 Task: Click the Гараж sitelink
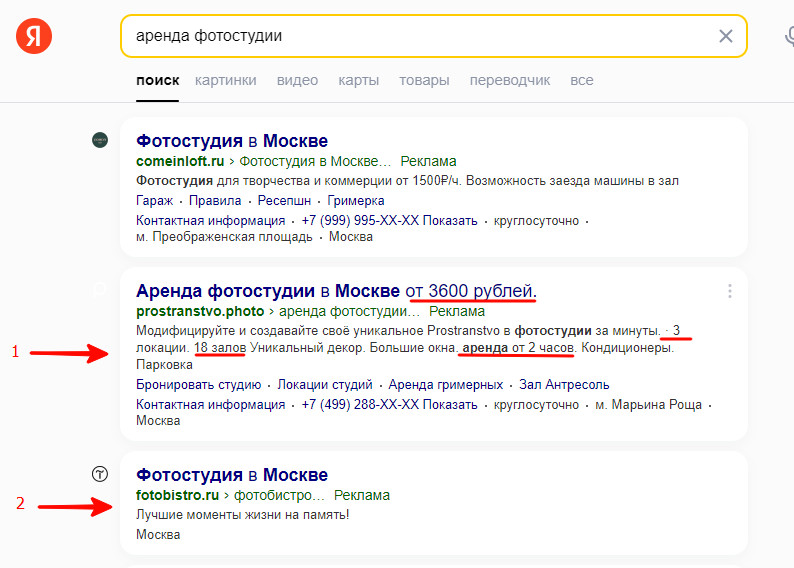tap(155, 200)
